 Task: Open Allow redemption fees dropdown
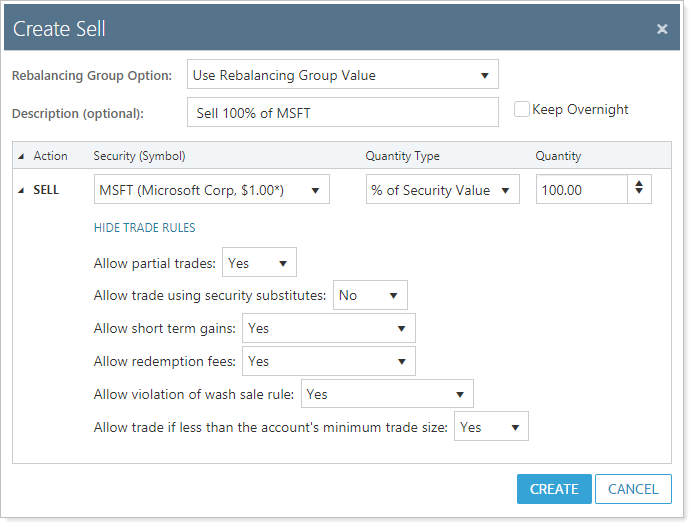tap(329, 361)
